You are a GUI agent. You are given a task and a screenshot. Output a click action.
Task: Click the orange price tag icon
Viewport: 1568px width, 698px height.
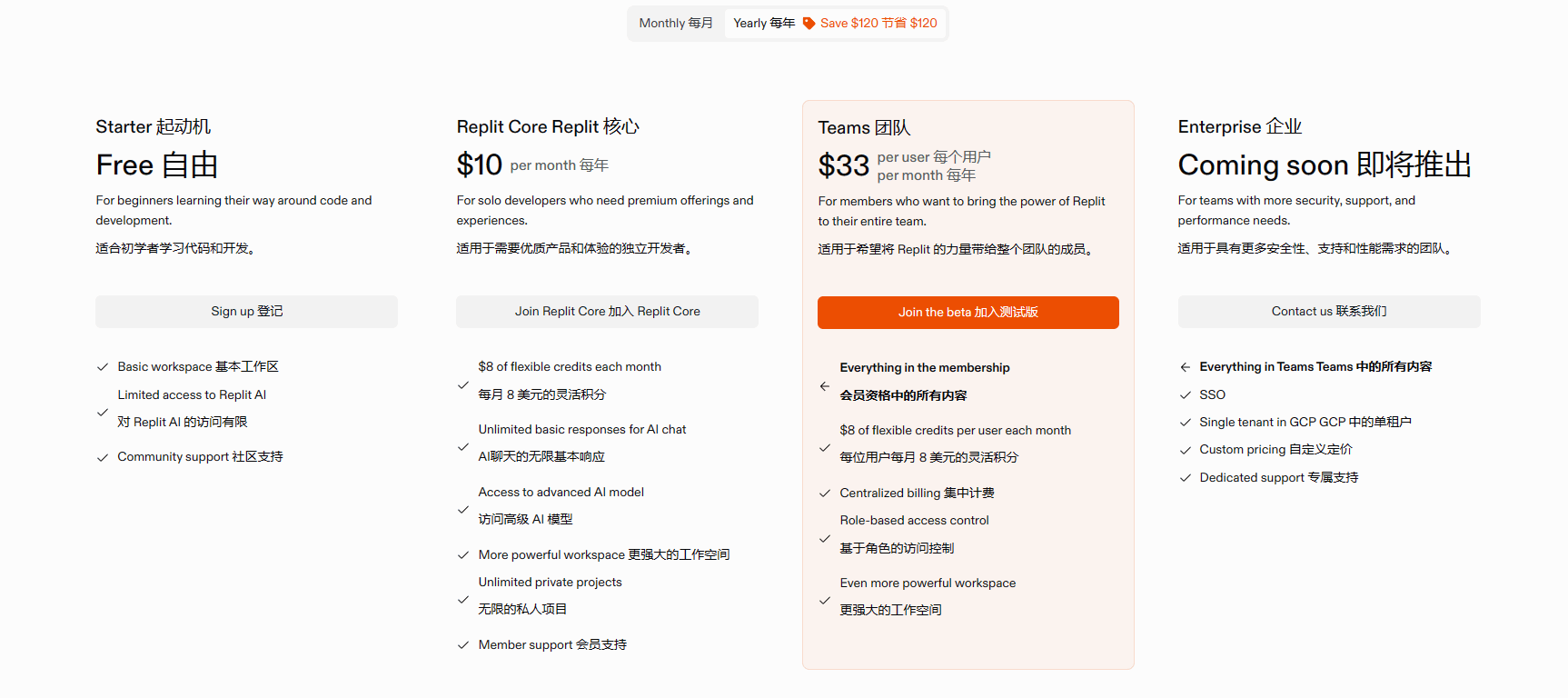click(809, 24)
